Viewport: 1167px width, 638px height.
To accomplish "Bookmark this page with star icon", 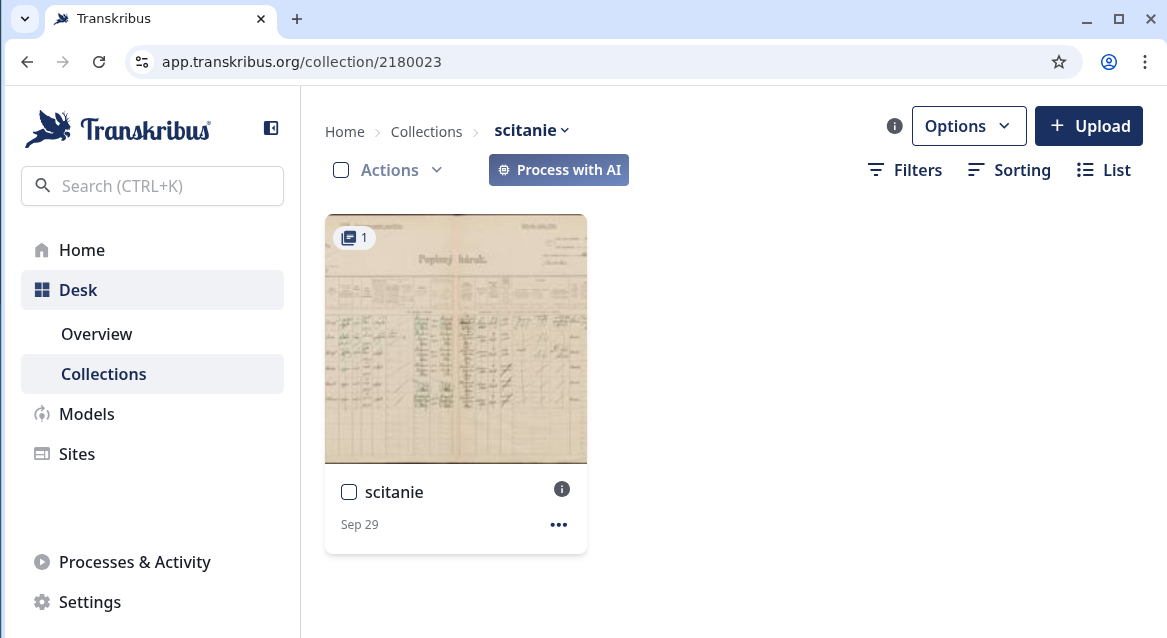I will pyautogui.click(x=1059, y=62).
